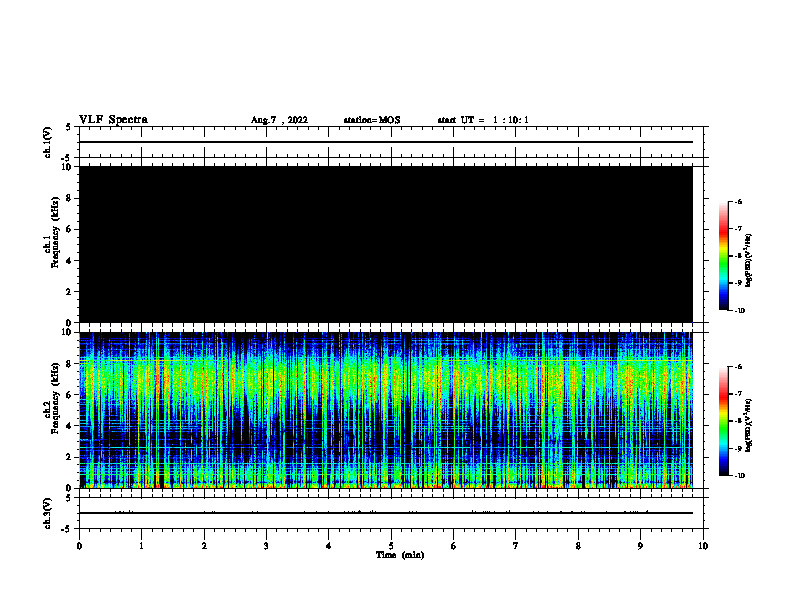Click the "4" tick on the time axis
Image resolution: width=792 pixels, height=612 pixels.
point(329,546)
